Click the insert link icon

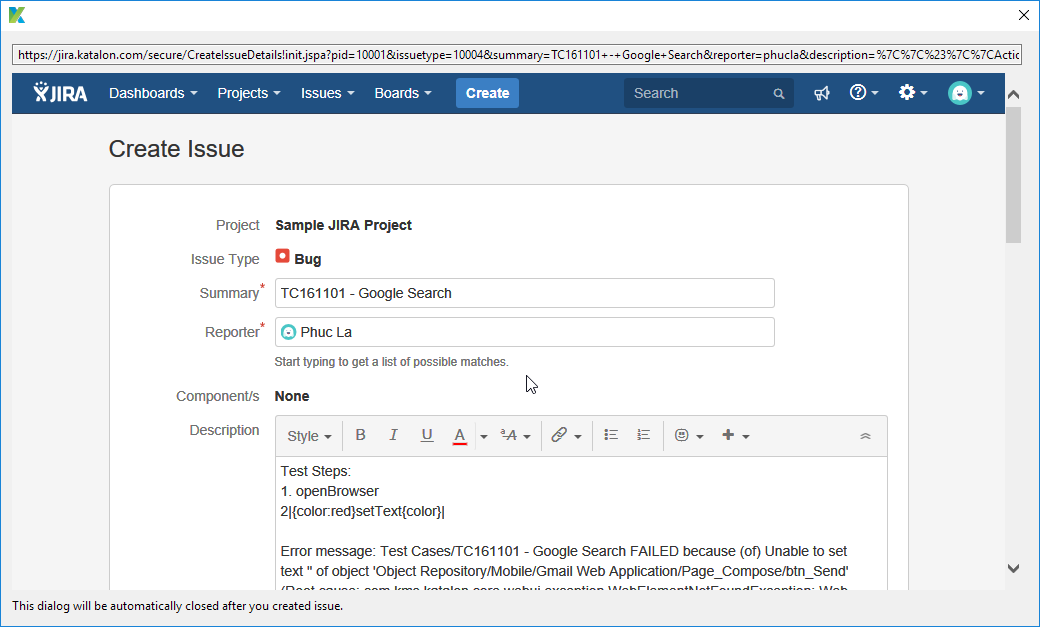point(559,435)
